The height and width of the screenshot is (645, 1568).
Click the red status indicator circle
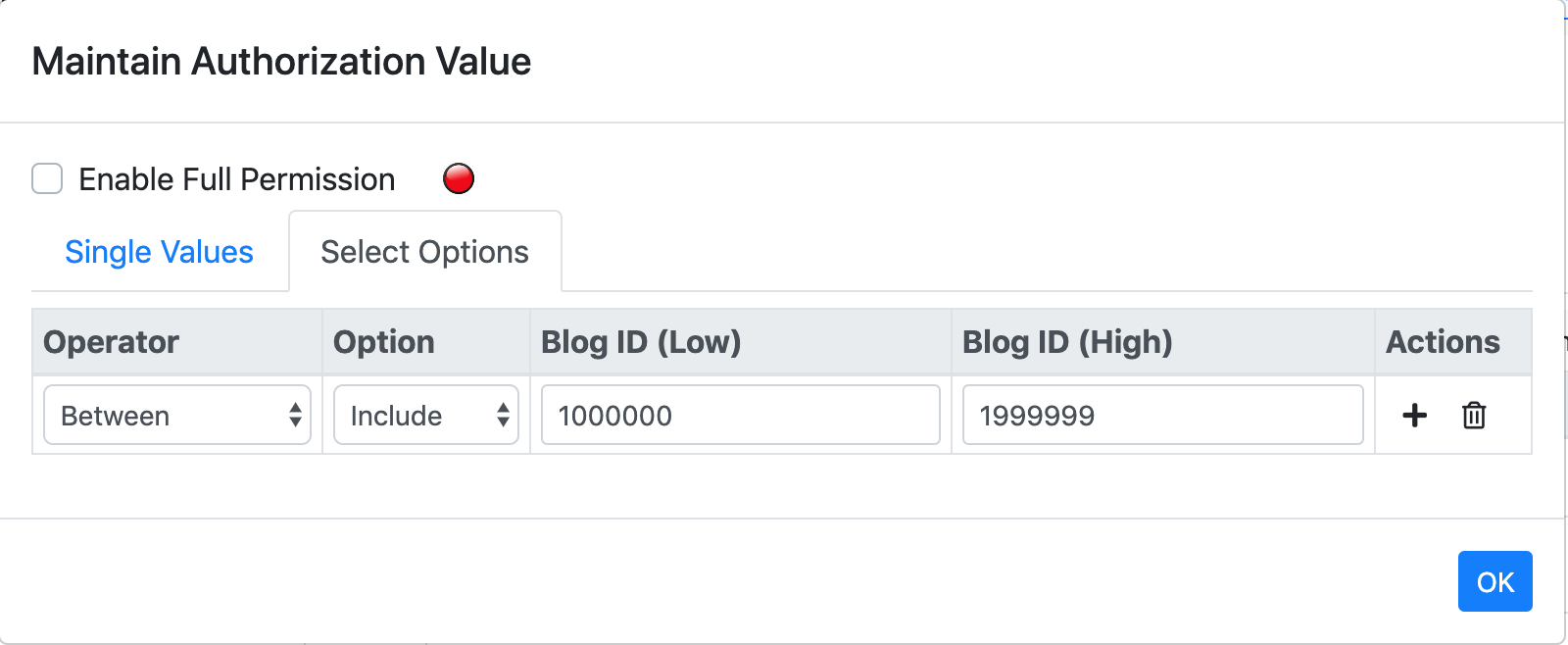click(459, 178)
